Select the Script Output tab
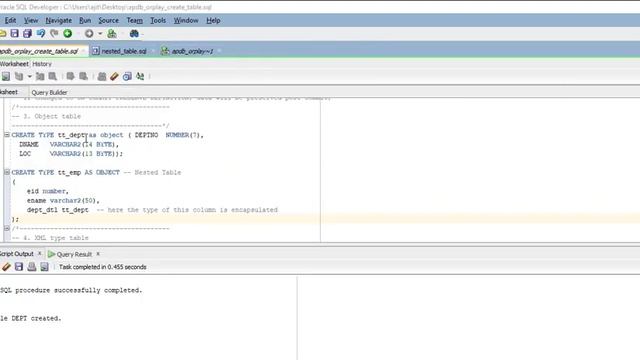 click(x=16, y=254)
